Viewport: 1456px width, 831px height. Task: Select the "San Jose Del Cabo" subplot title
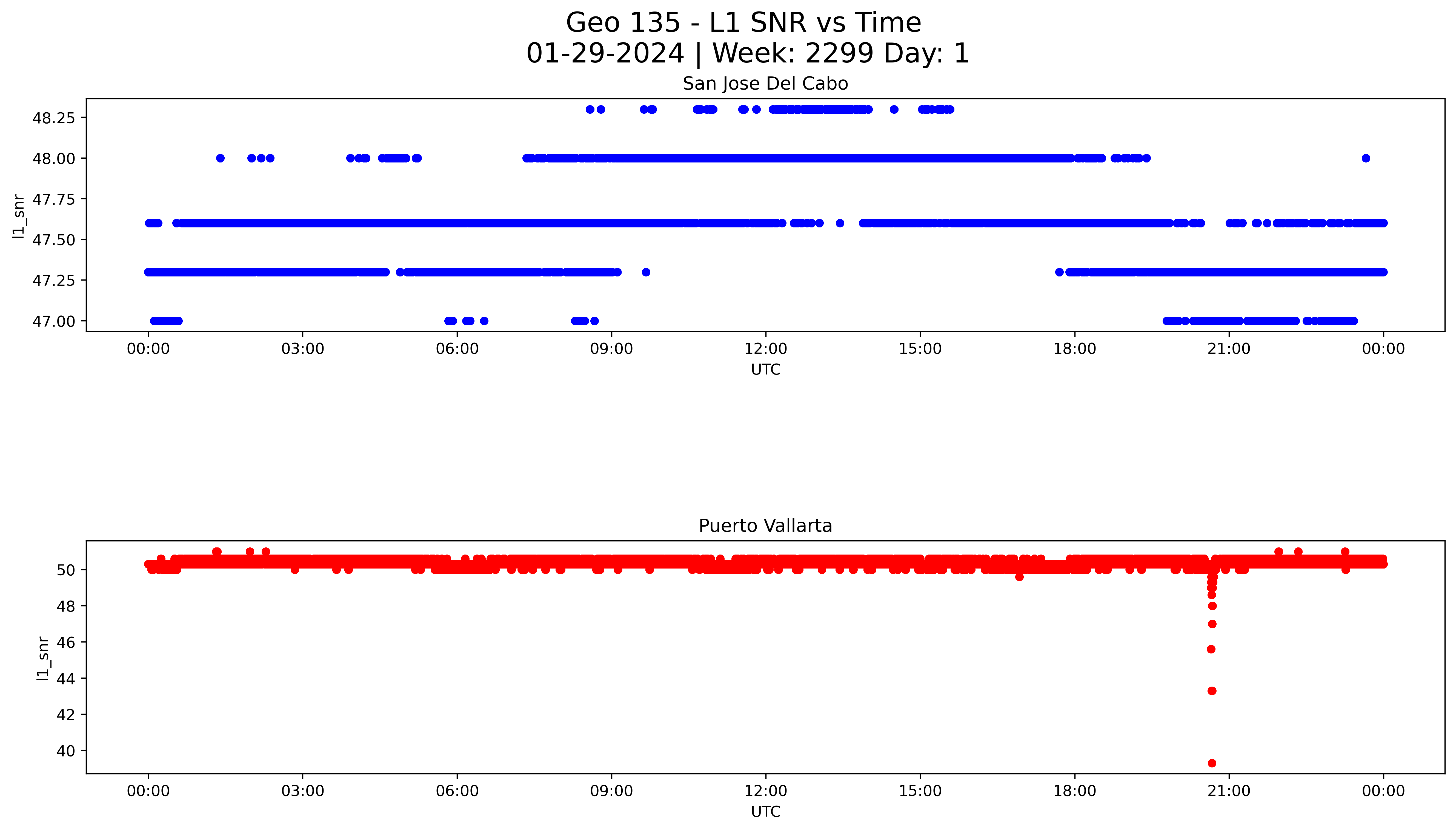coord(765,84)
